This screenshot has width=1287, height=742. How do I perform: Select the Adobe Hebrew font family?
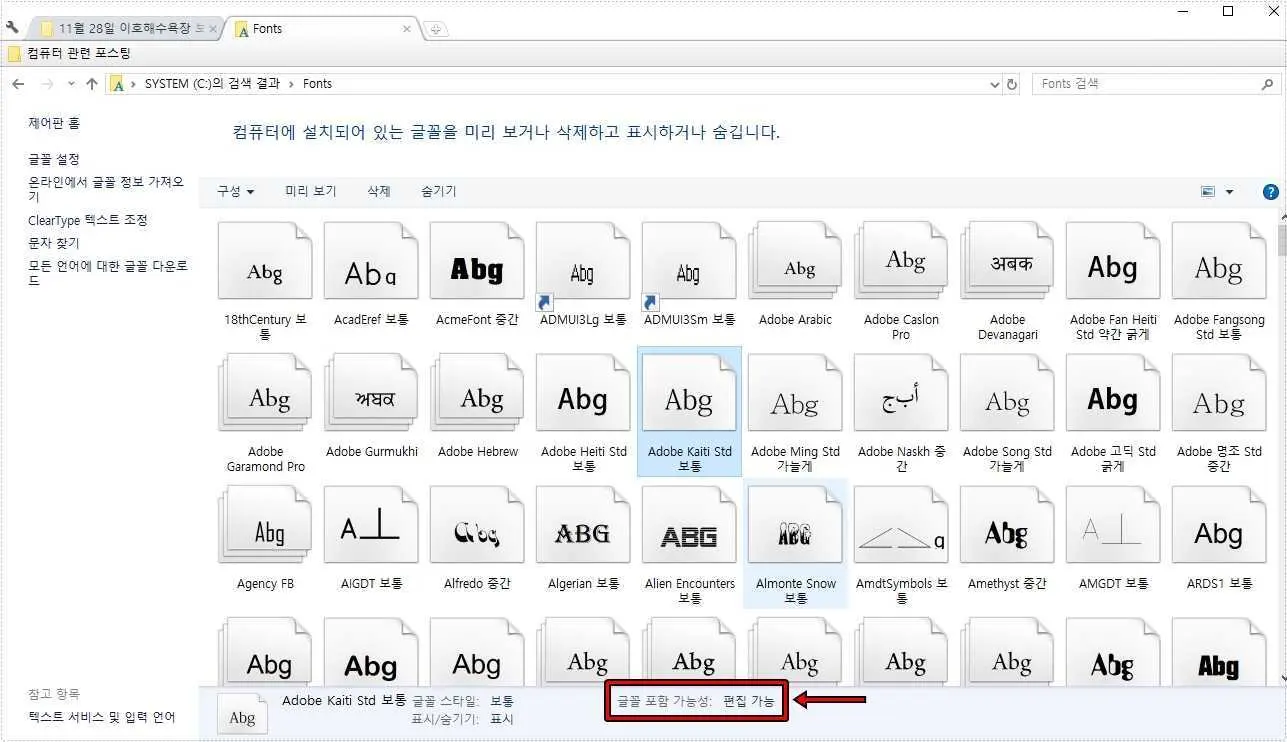click(x=477, y=393)
